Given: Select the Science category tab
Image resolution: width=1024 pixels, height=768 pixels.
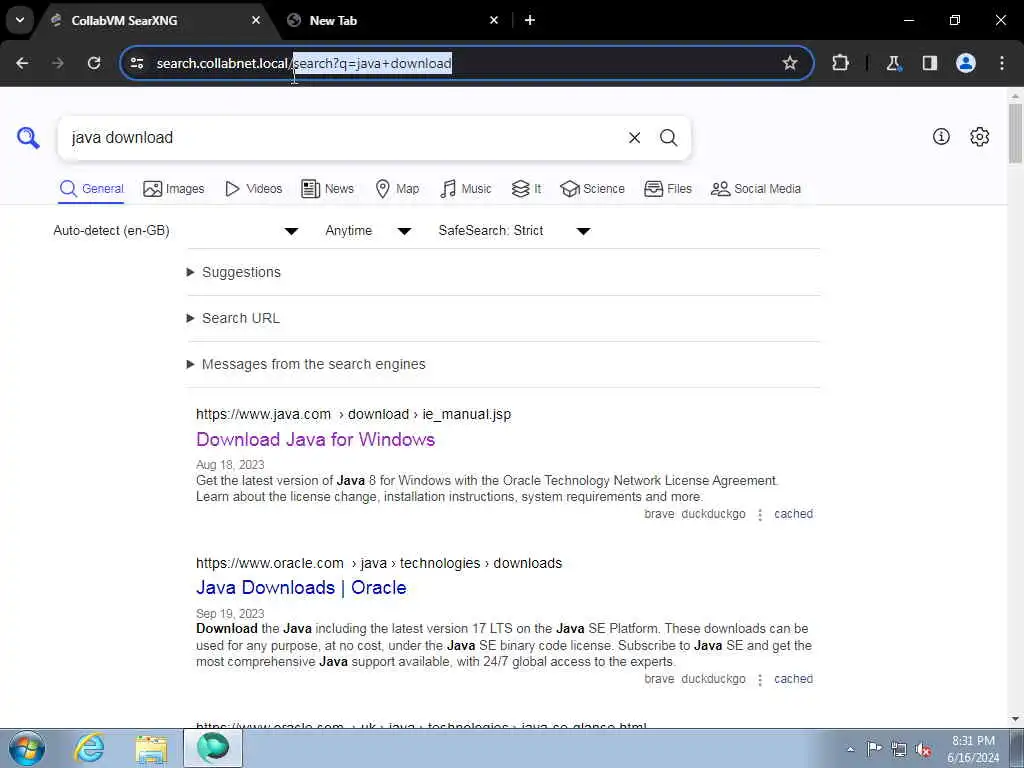Looking at the screenshot, I should [592, 189].
